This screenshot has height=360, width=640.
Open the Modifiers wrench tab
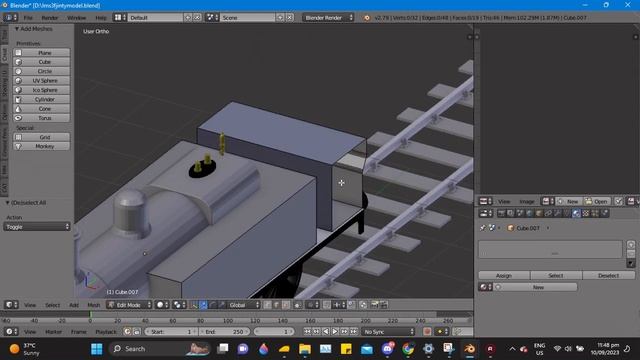coord(557,213)
